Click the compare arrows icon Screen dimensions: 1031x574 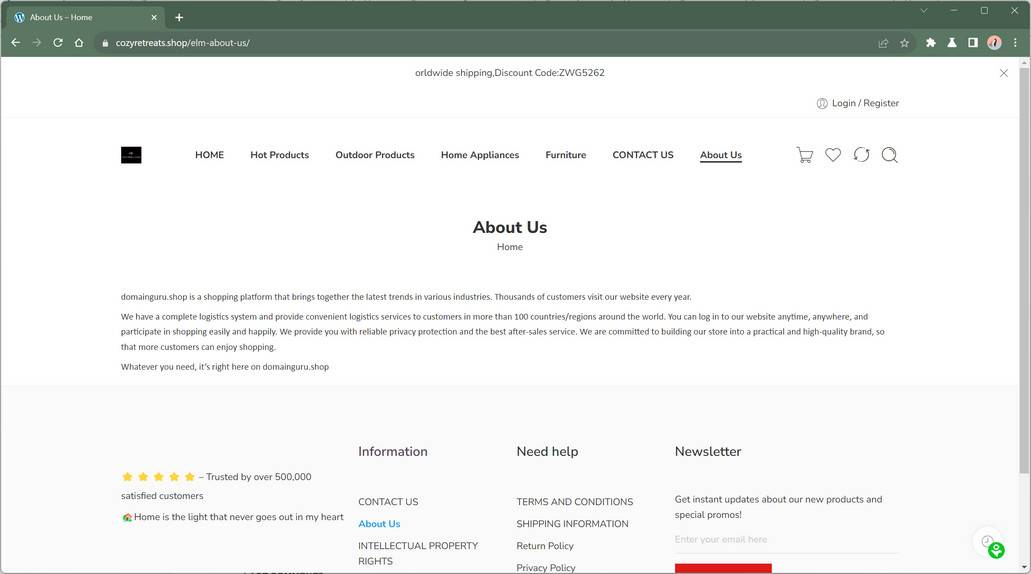(x=861, y=155)
